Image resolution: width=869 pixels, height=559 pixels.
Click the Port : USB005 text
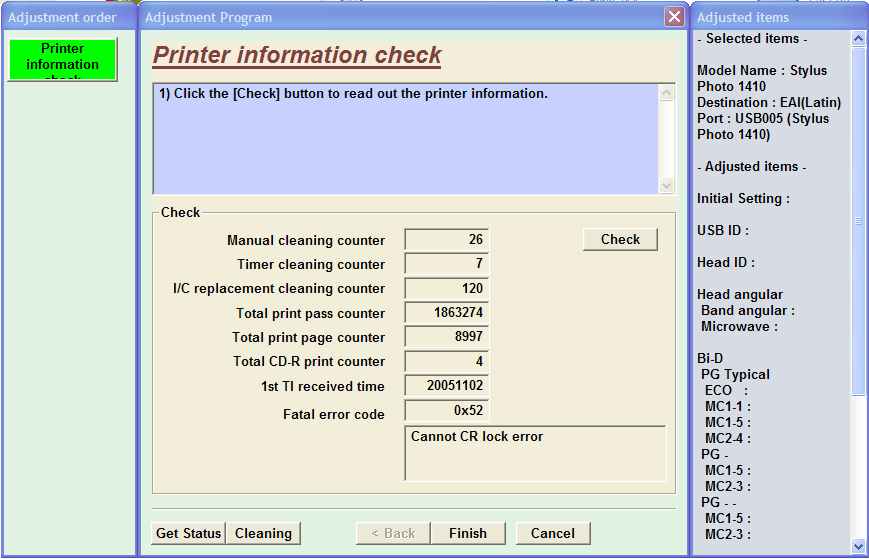pos(763,126)
